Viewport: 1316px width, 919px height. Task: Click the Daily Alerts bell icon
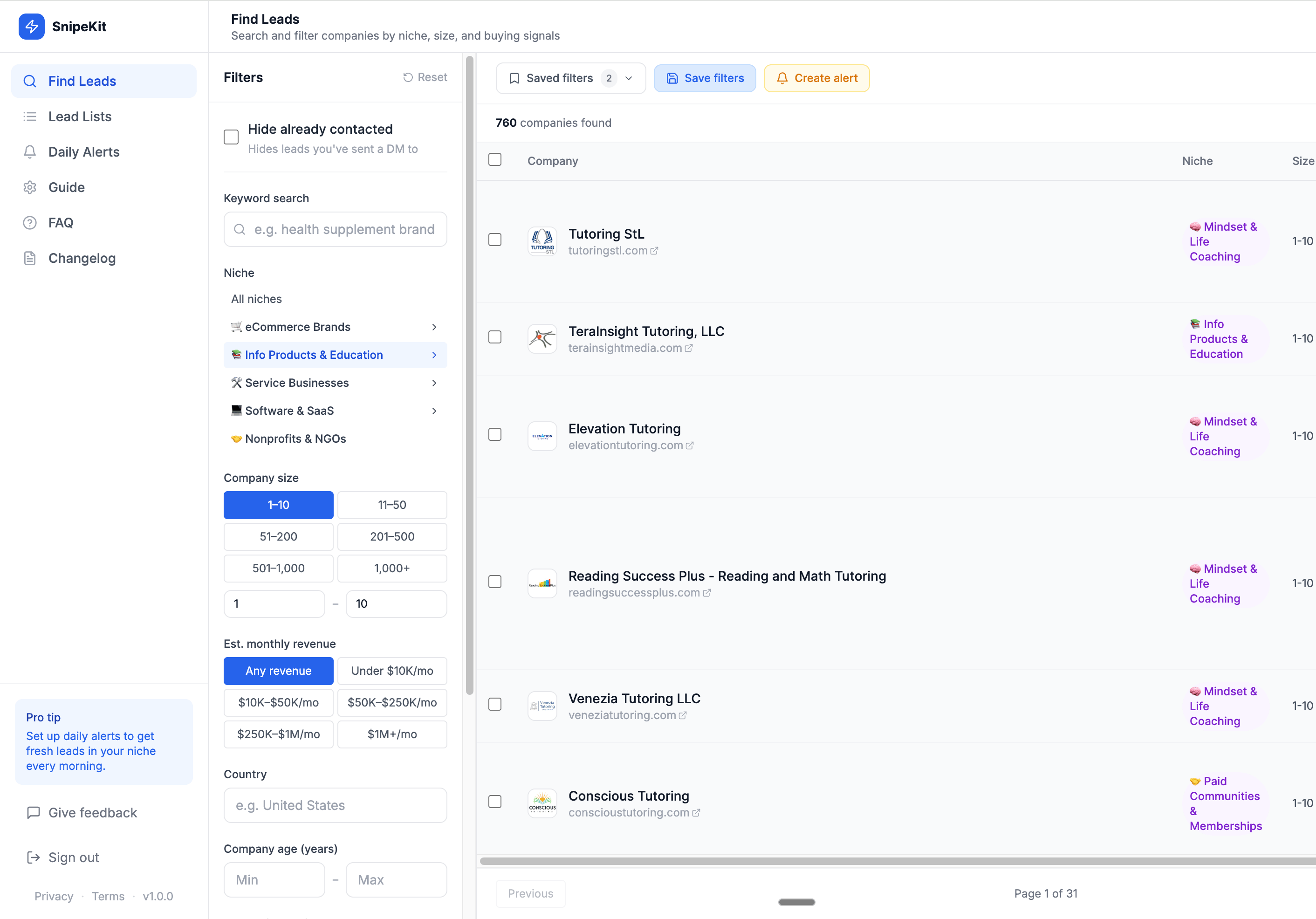click(30, 152)
